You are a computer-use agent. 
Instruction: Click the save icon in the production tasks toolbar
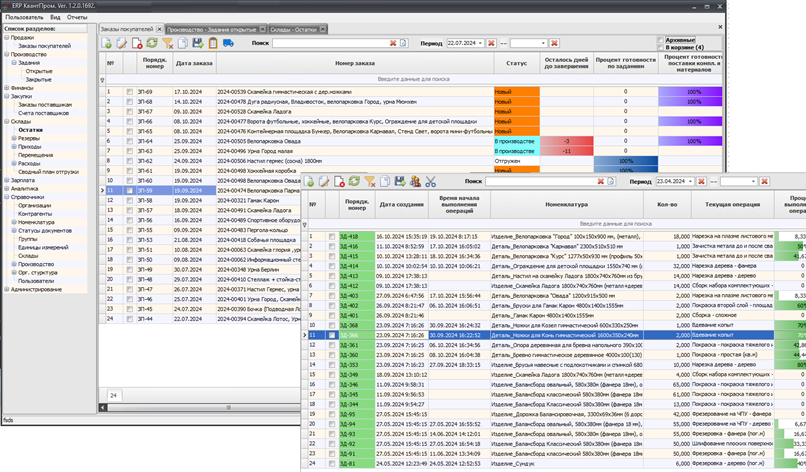400,181
